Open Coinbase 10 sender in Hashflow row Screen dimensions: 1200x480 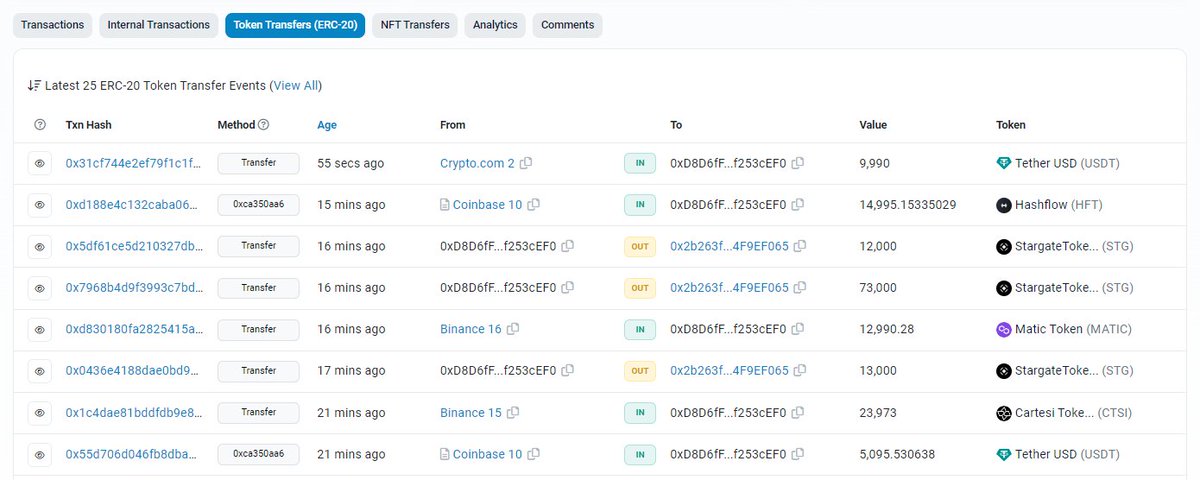(487, 205)
